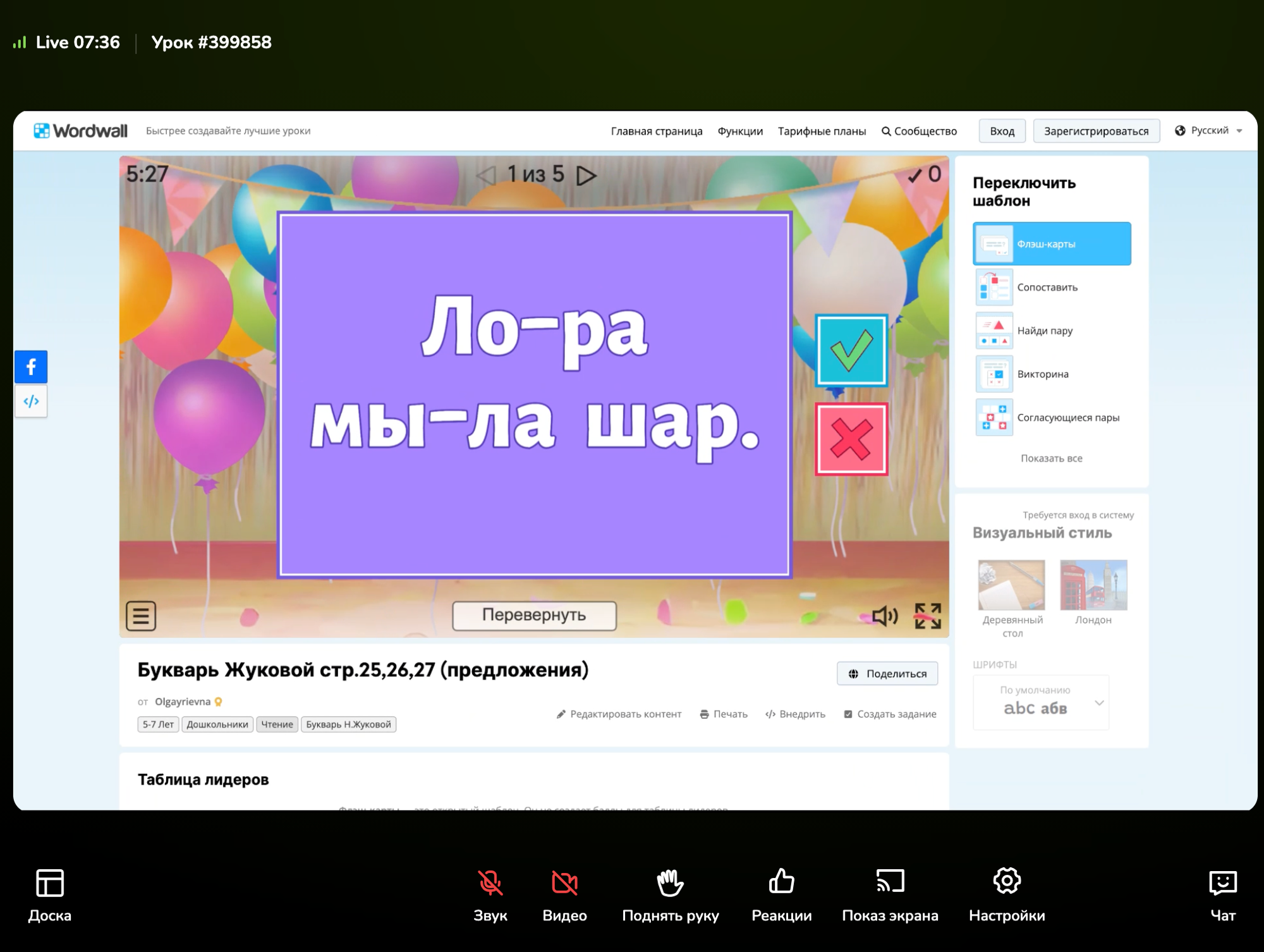Flip the card with Перевернуть

(534, 615)
